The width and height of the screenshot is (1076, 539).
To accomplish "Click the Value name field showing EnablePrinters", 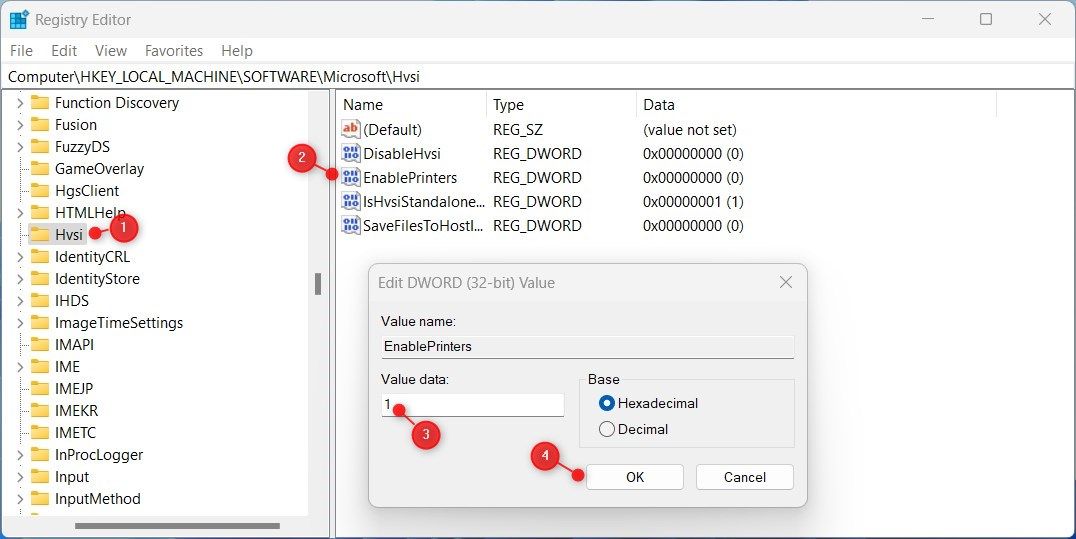I will (x=587, y=347).
